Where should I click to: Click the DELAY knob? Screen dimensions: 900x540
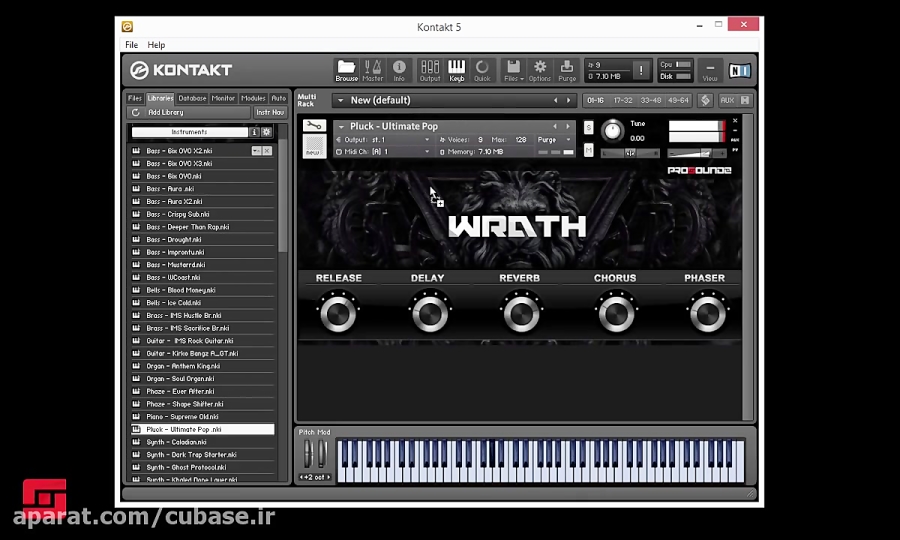430,313
